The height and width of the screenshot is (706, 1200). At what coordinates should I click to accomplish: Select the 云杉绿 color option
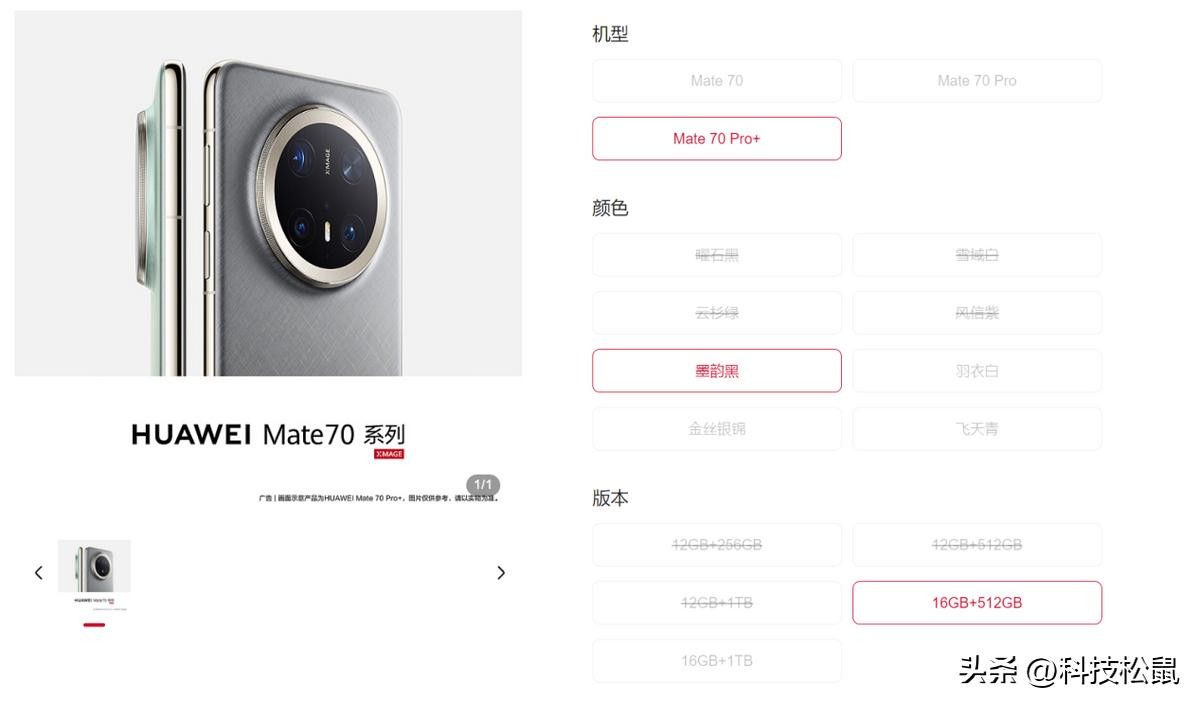click(717, 313)
